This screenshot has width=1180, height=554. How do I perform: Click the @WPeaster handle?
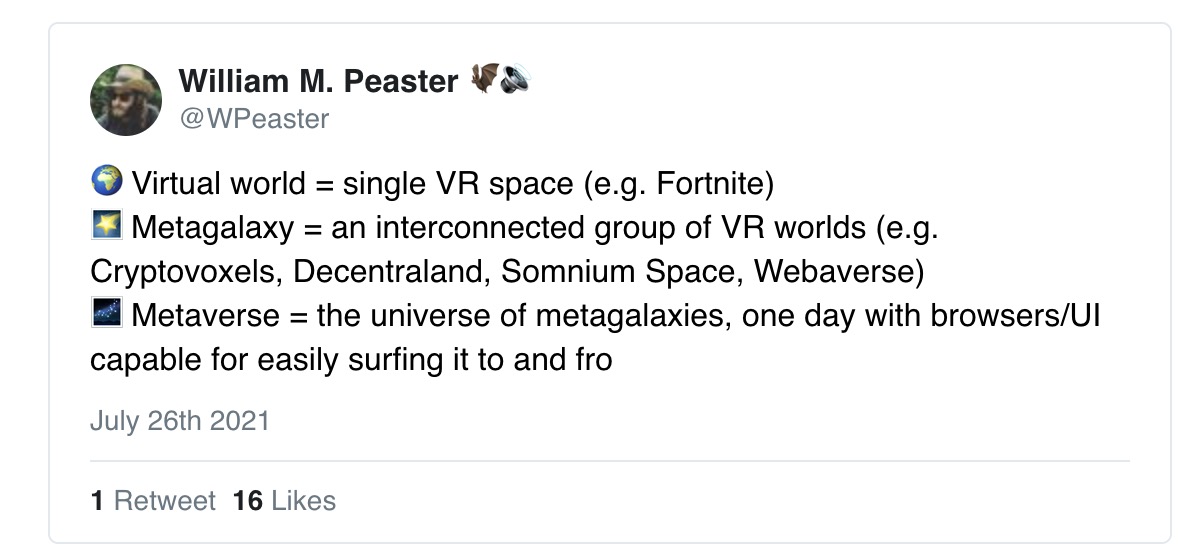pyautogui.click(x=254, y=119)
